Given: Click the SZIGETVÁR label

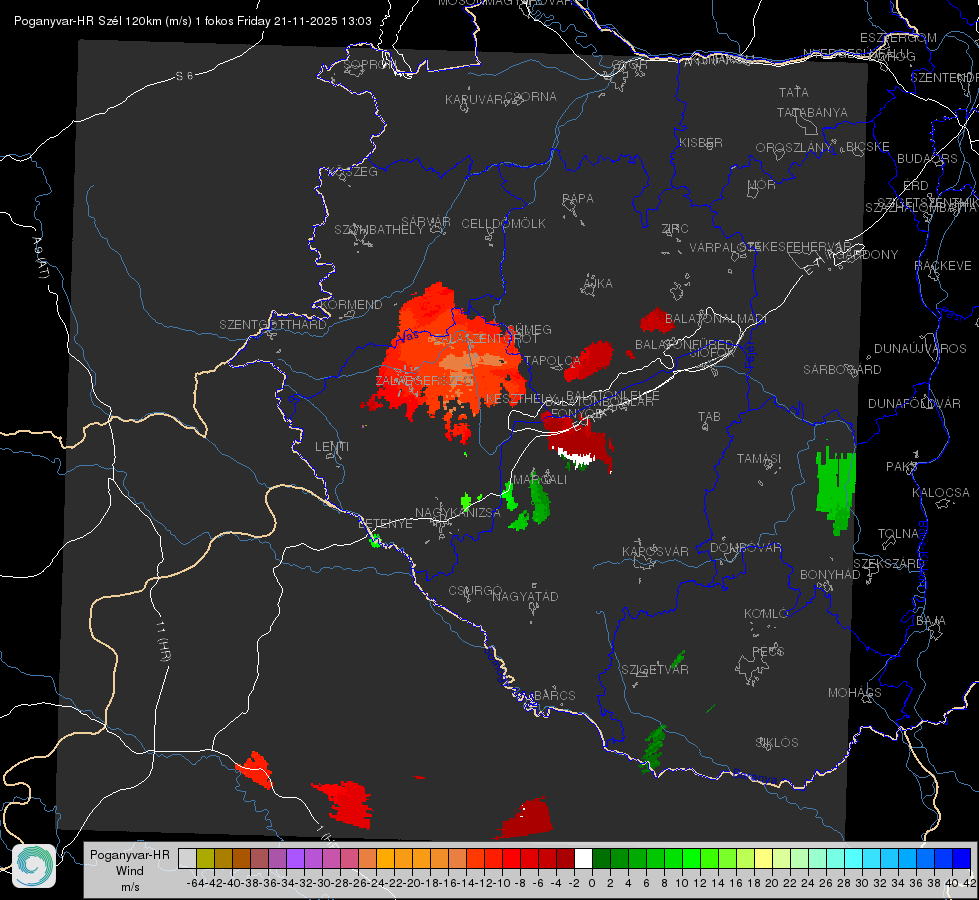Looking at the screenshot, I should (655, 670).
